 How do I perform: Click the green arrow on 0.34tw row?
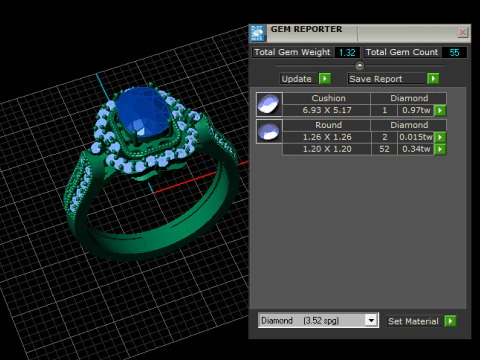click(440, 149)
